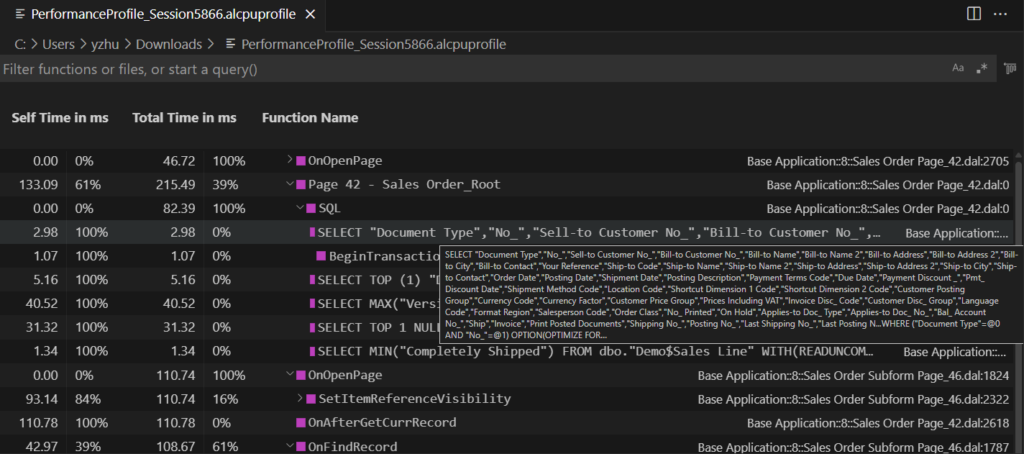Collapse the SQL tree node
The image size is (1024, 454).
[299, 208]
